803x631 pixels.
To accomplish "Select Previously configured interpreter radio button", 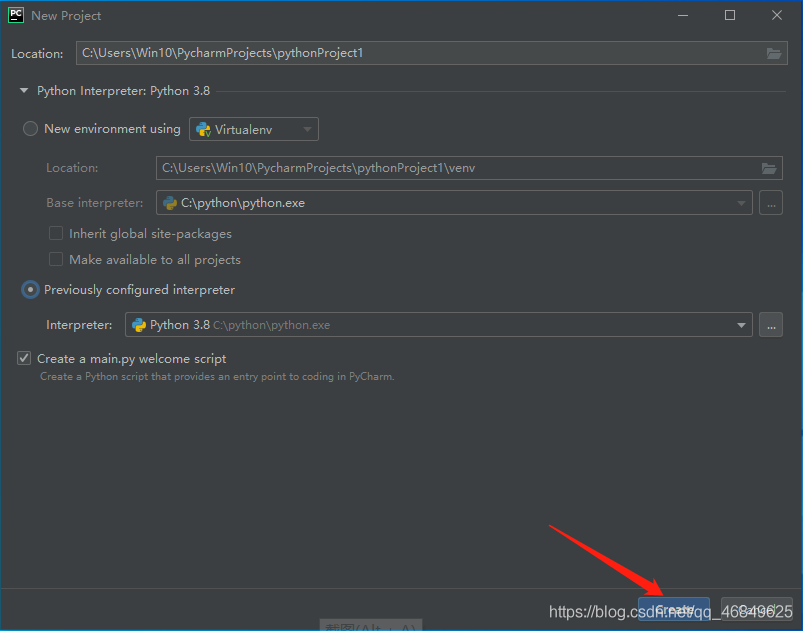I will coord(30,290).
